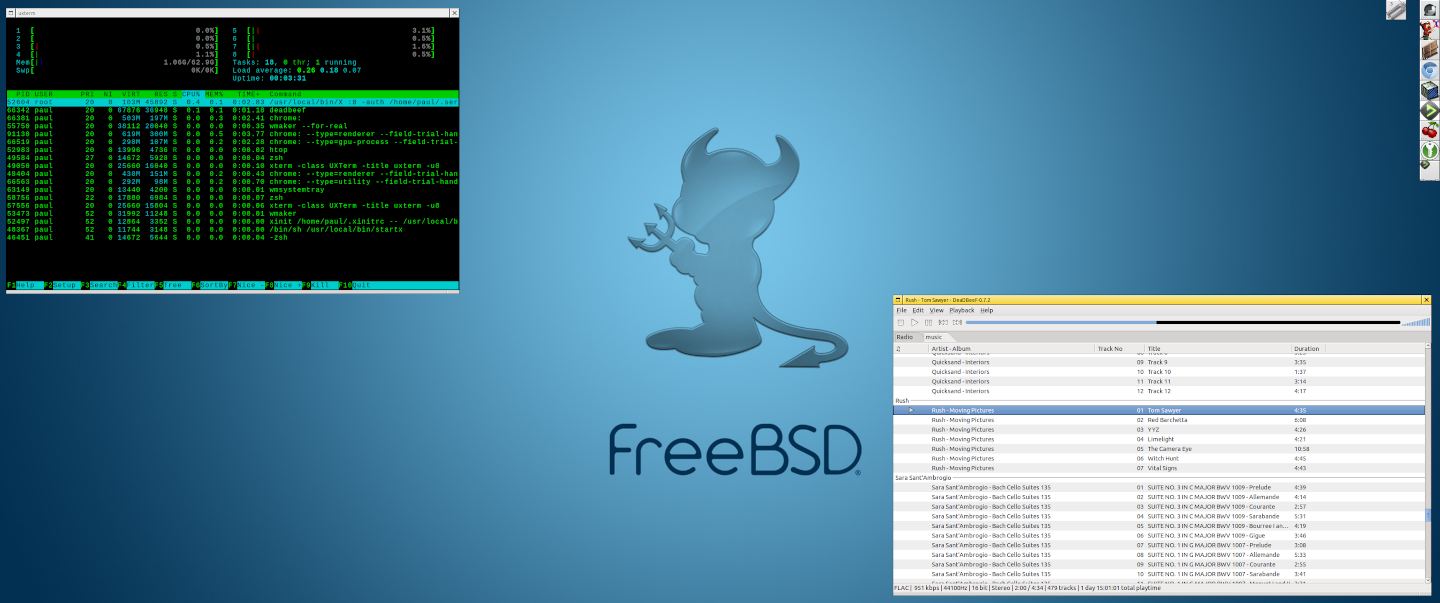Click the green arrow dock icon
The image size is (1440, 603).
[x=1430, y=110]
